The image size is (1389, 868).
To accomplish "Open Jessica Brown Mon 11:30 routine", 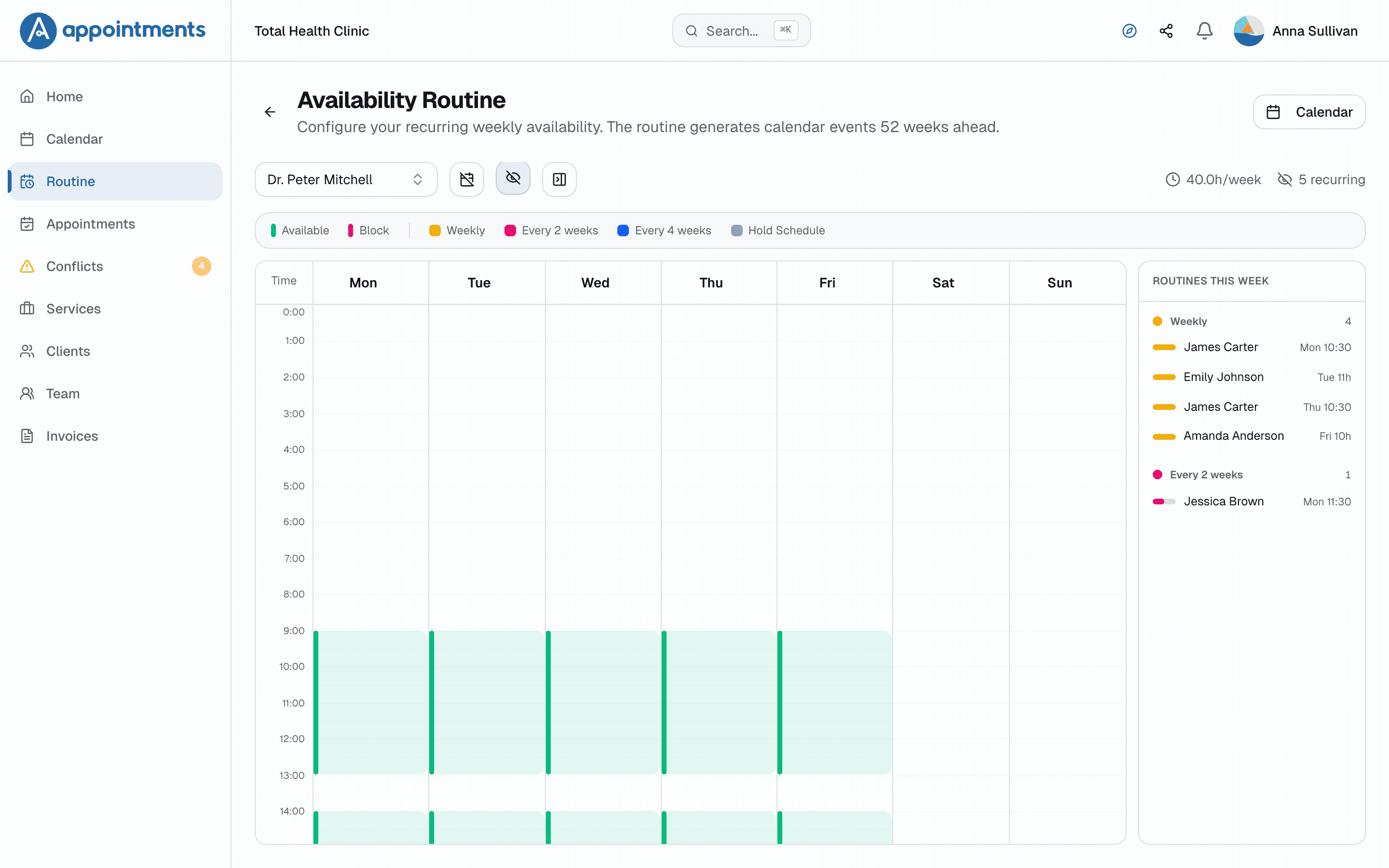I will pos(1251,502).
